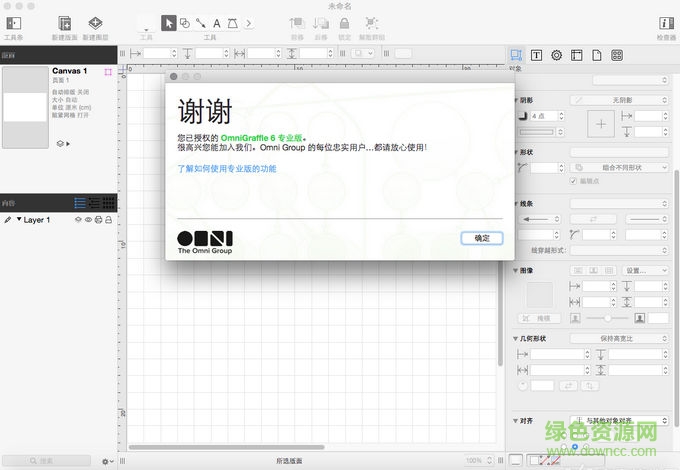Toggle visibility eye of Layer 1
Image resolution: width=680 pixels, height=470 pixels.
tap(88, 219)
